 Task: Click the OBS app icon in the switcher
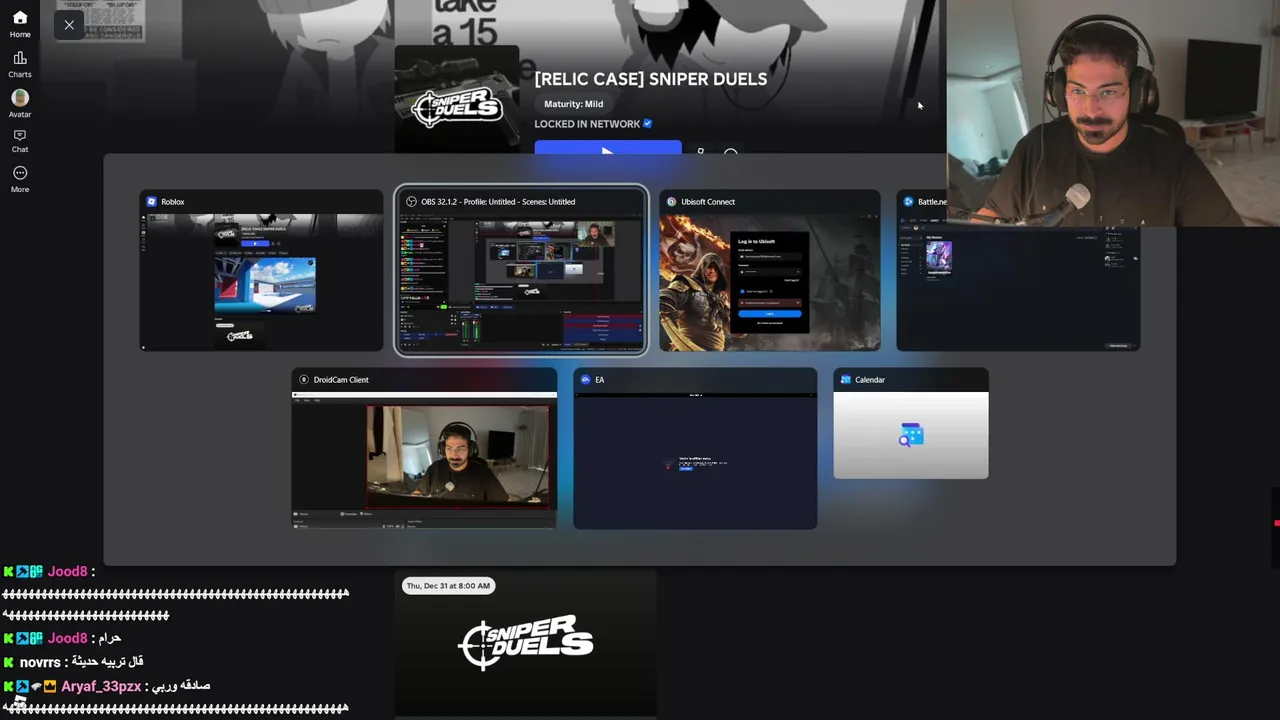pyautogui.click(x=411, y=202)
